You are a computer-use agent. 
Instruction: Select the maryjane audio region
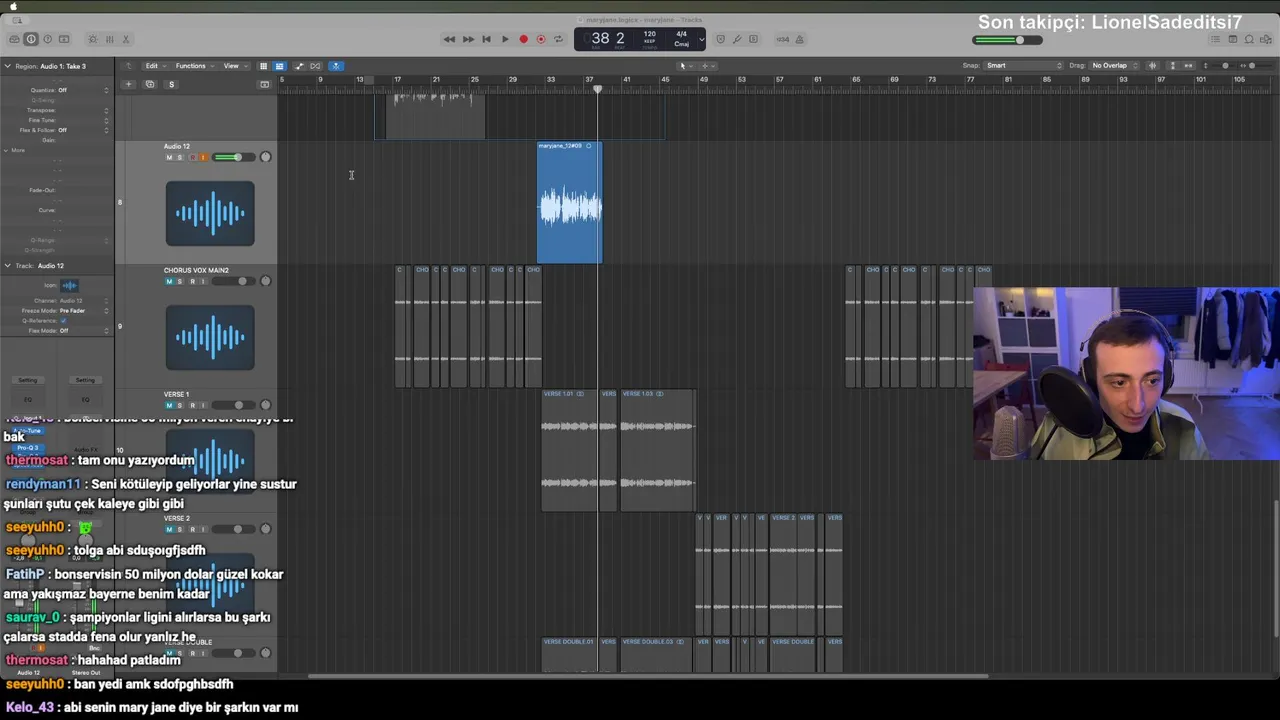[x=569, y=203]
